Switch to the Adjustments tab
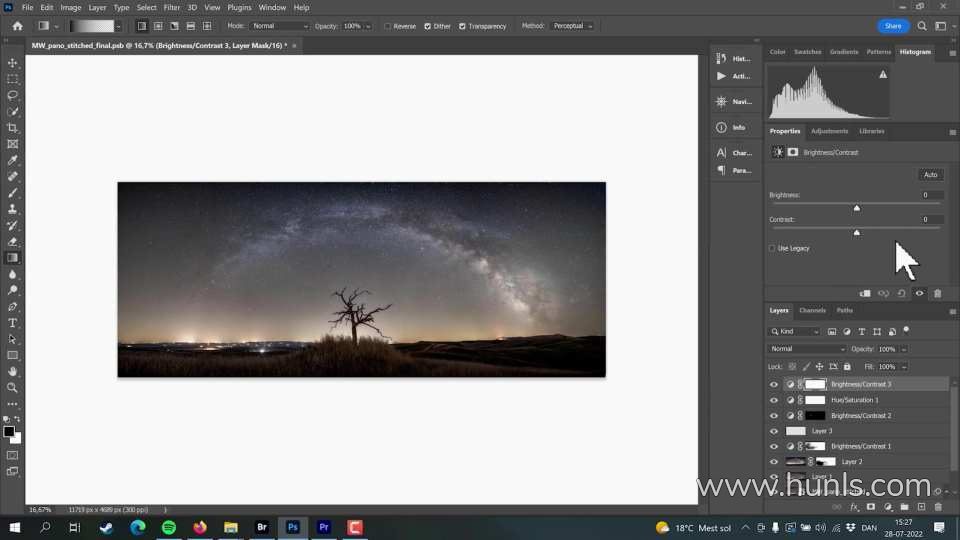960x540 pixels. click(830, 131)
